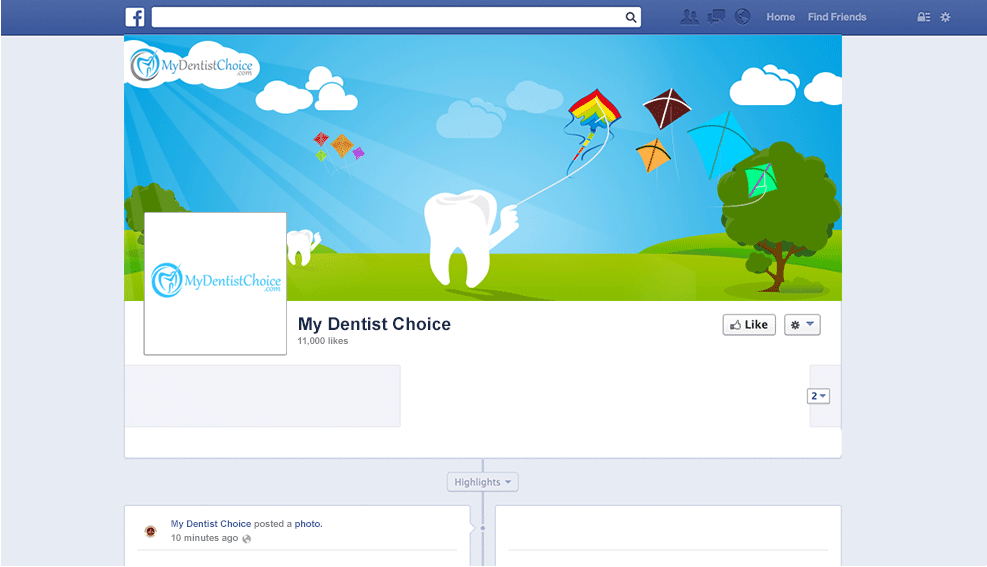Open the page gear options dropdown
Viewport: 987px width, 567px height.
pyautogui.click(x=802, y=325)
